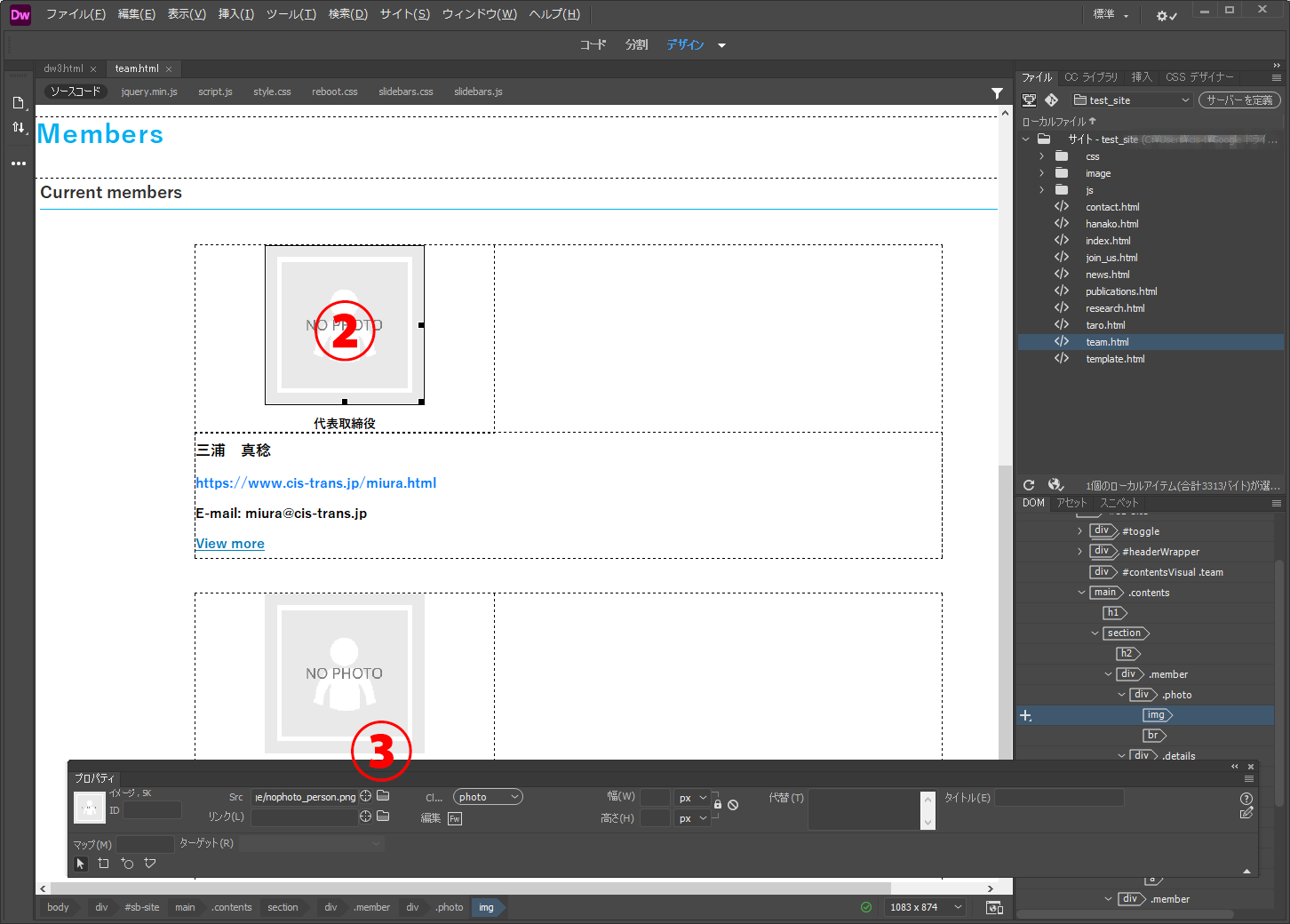Open the window size 1083 x 874 dropdown
The width and height of the screenshot is (1290, 924).
[925, 907]
